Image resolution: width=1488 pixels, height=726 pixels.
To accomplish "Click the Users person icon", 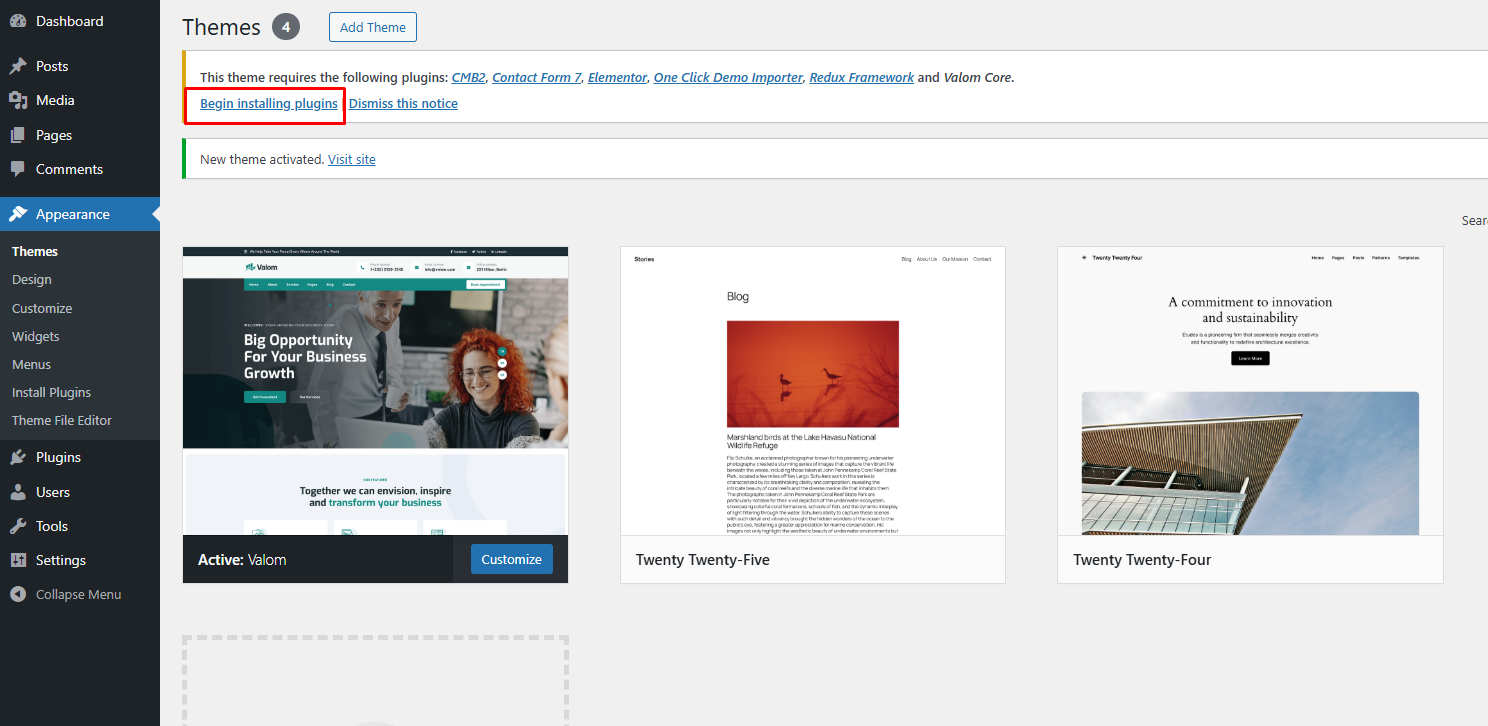I will click(18, 492).
